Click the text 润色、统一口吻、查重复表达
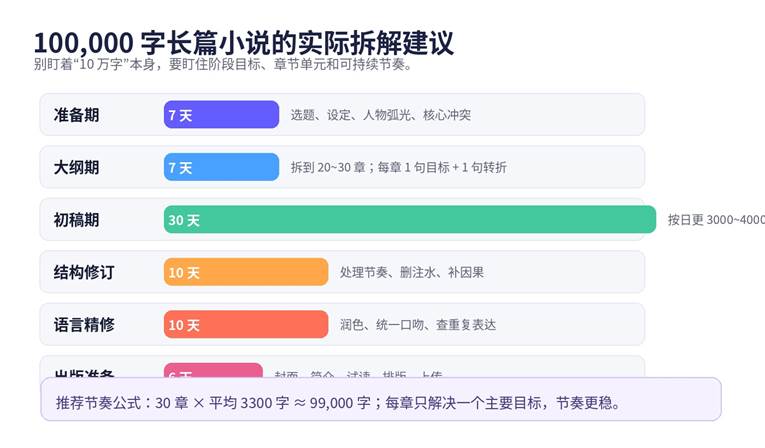Image resolution: width=765 pixels, height=448 pixels. [417, 325]
